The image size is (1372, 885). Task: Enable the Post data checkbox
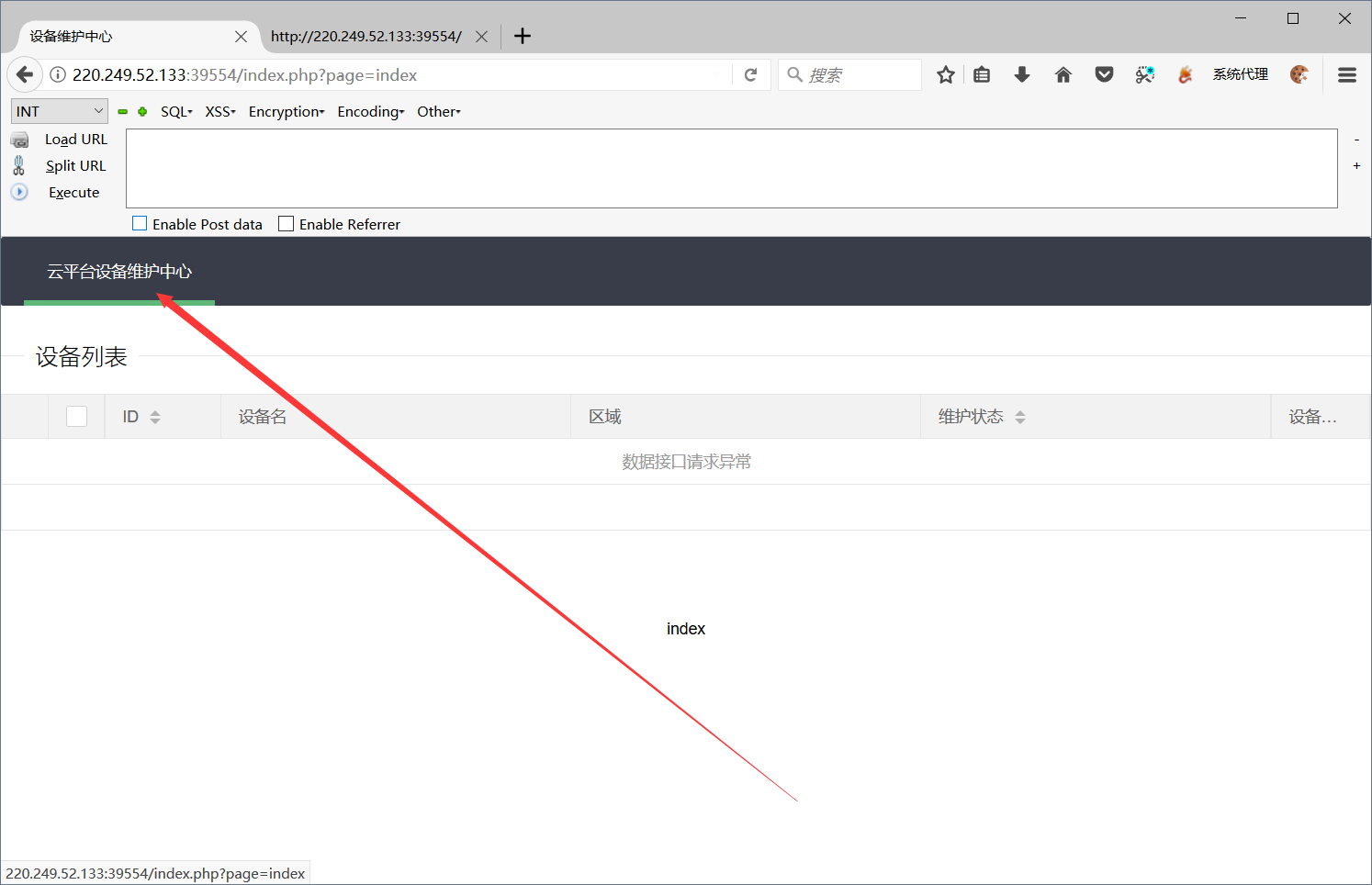click(x=140, y=223)
